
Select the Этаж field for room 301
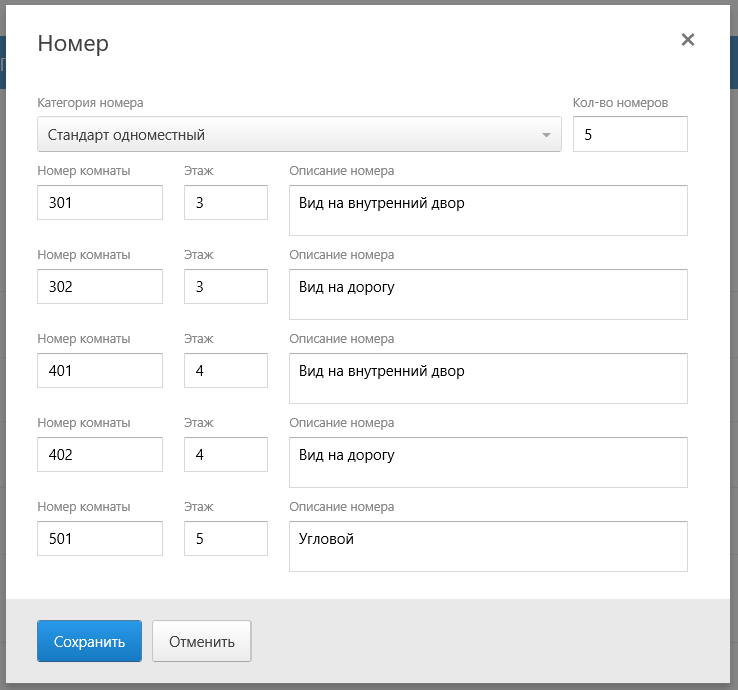[226, 203]
